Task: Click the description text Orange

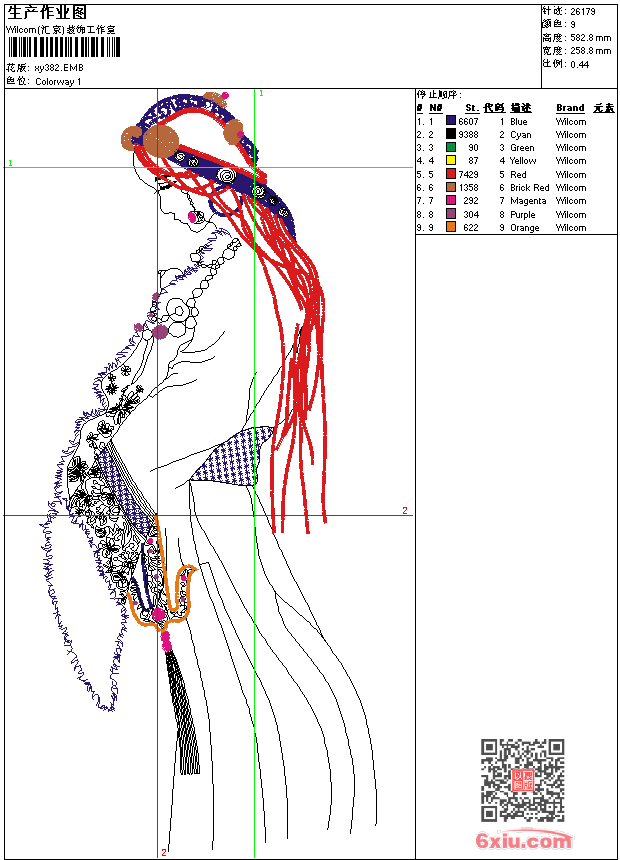Action: point(525,228)
